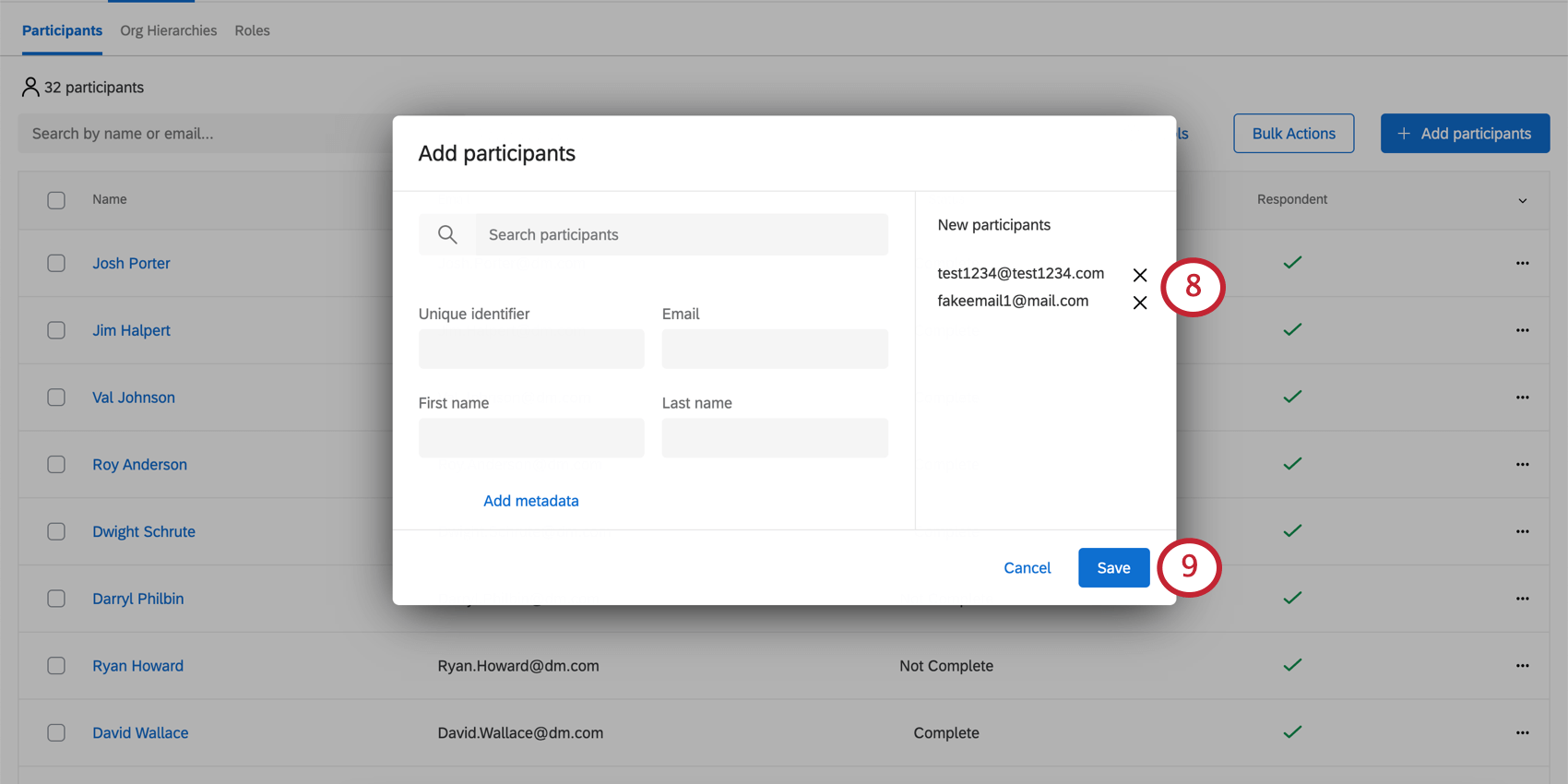Image resolution: width=1568 pixels, height=784 pixels.
Task: Open the three-dot menu for Josh Porter
Action: tap(1522, 263)
